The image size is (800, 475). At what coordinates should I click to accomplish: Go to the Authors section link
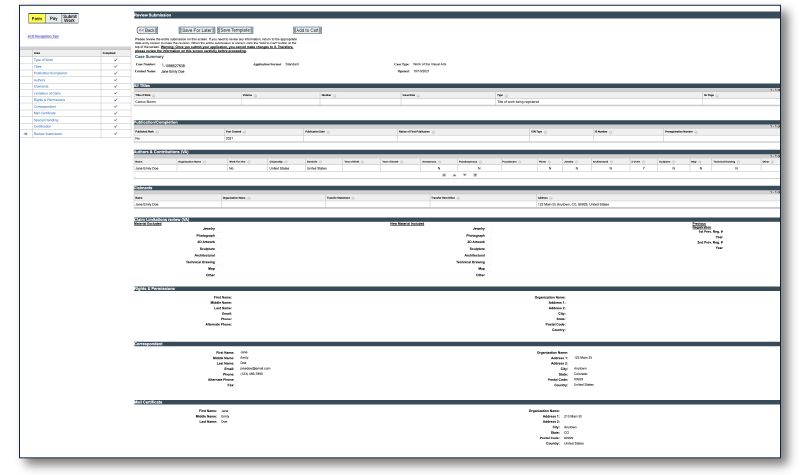tap(40, 81)
